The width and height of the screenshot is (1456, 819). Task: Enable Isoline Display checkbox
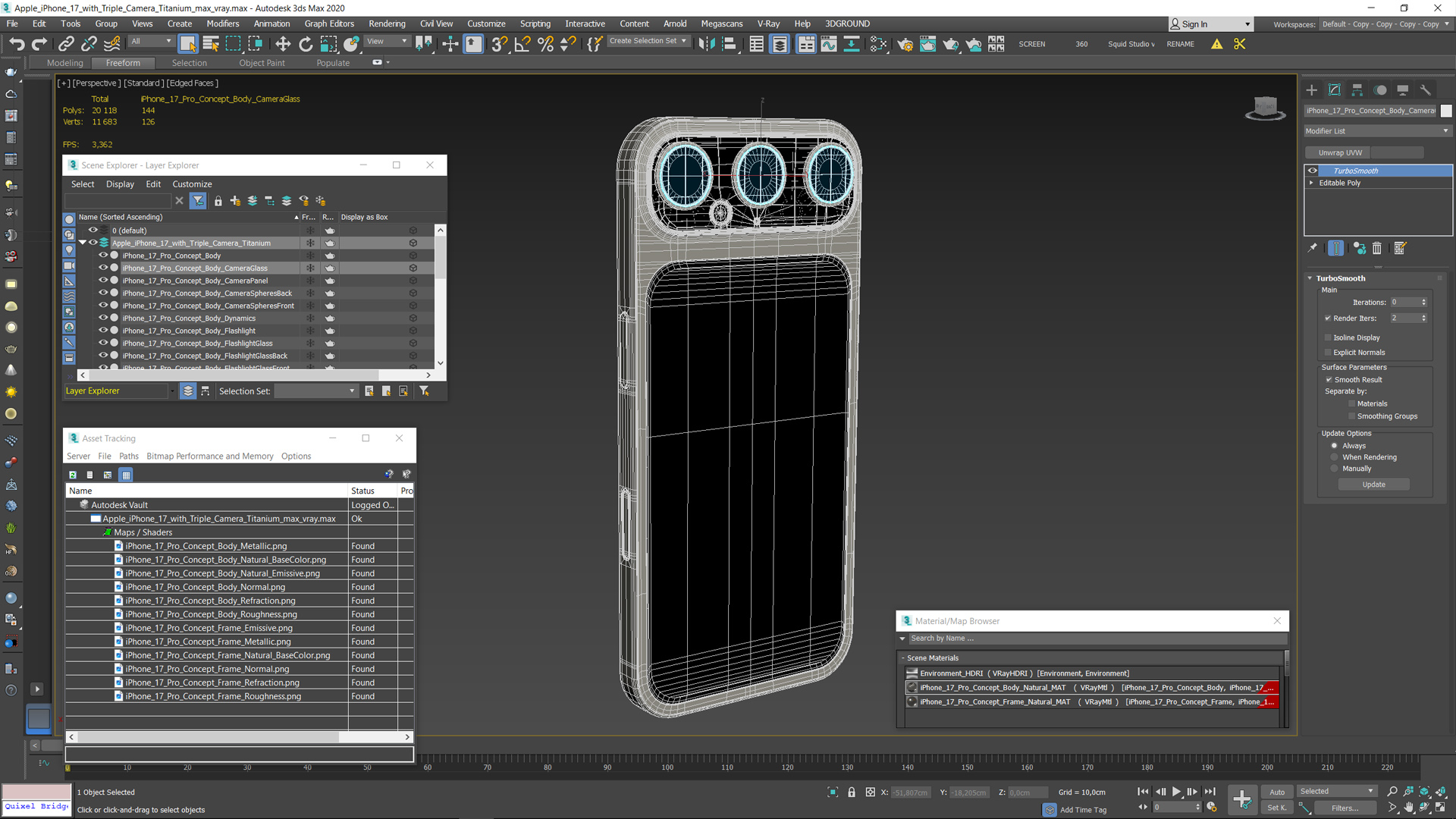pyautogui.click(x=1328, y=337)
